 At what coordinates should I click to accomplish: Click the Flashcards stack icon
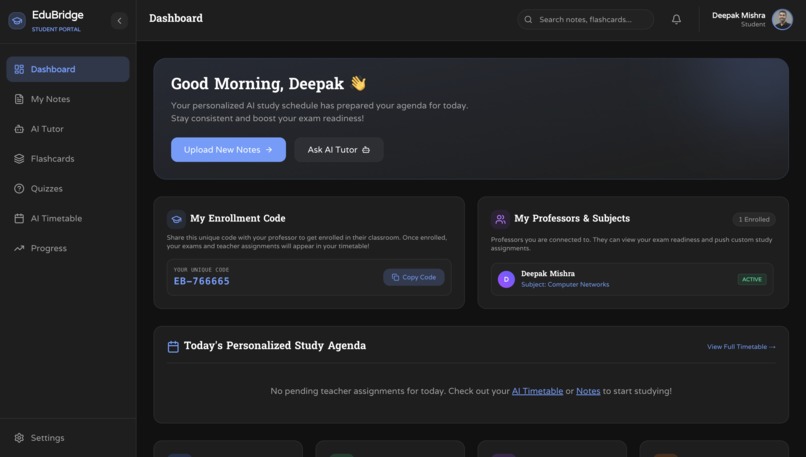point(19,159)
